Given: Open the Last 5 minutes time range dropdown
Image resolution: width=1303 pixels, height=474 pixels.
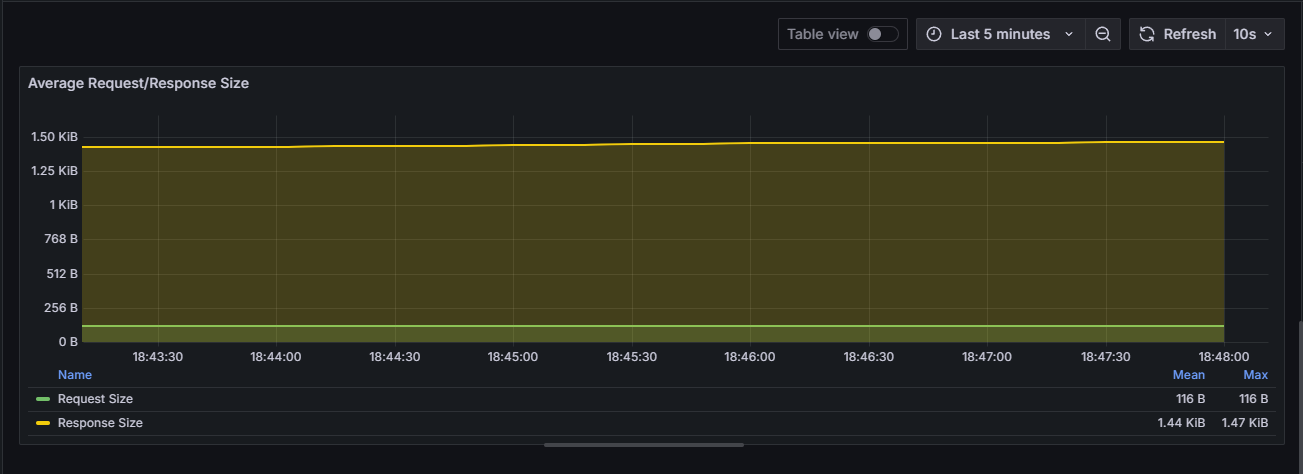Looking at the screenshot, I should pyautogui.click(x=1000, y=34).
